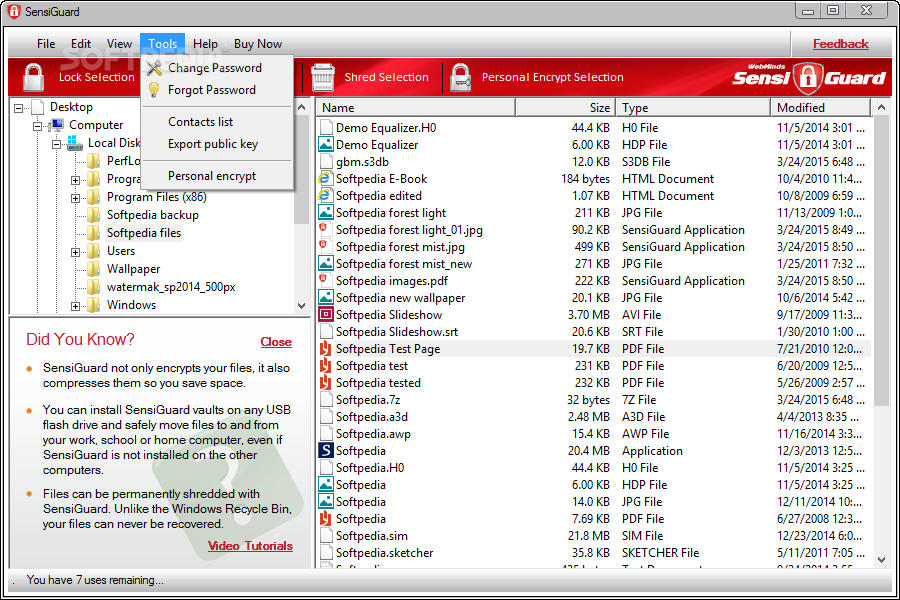Click file list scrollbar up arrow
The height and width of the screenshot is (600, 900).
pos(882,107)
